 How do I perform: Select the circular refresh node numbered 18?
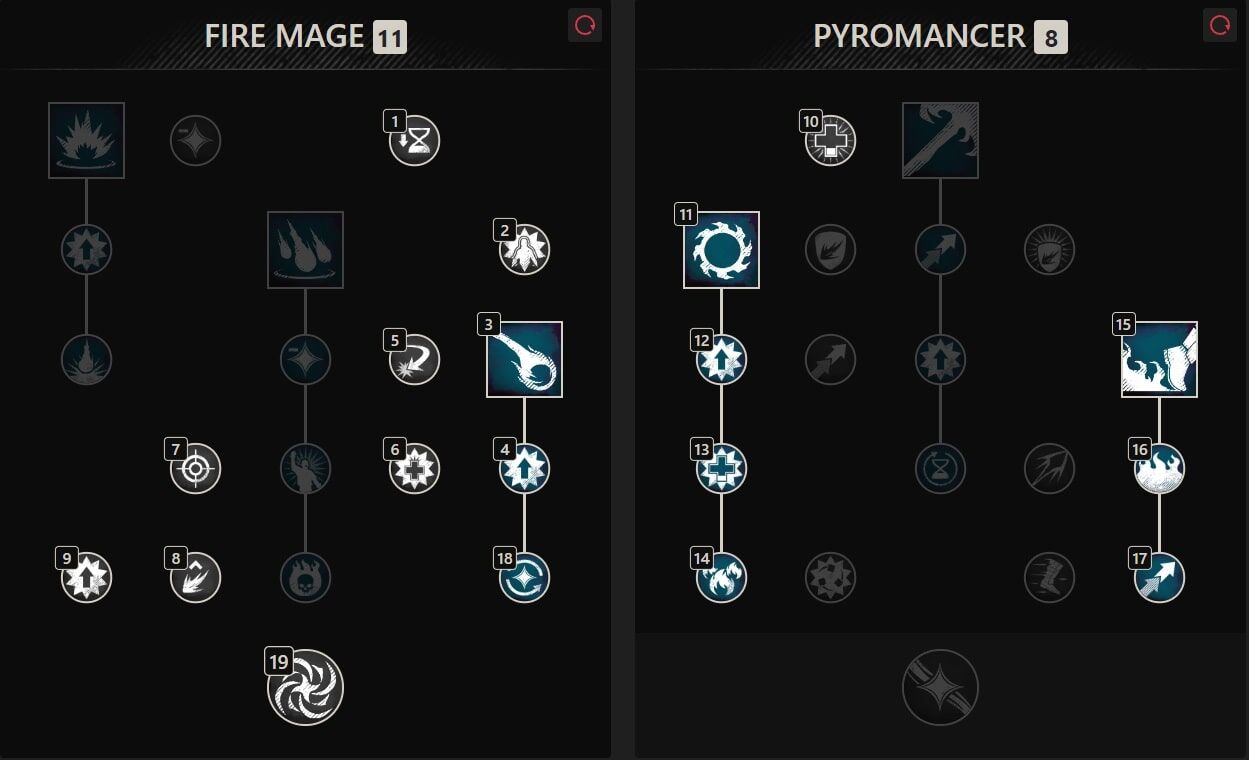(x=524, y=578)
